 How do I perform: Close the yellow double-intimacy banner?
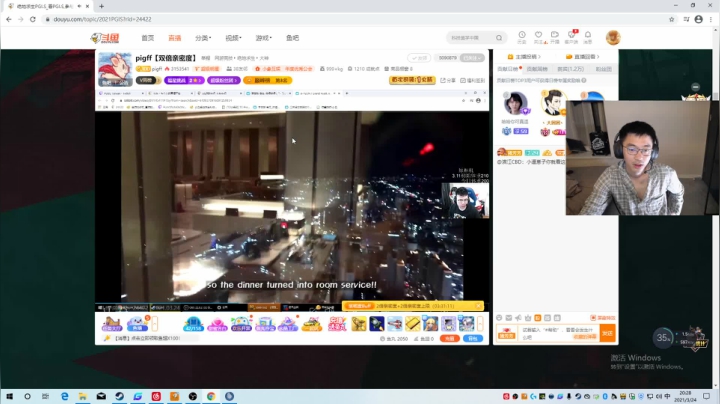pyautogui.click(x=478, y=306)
